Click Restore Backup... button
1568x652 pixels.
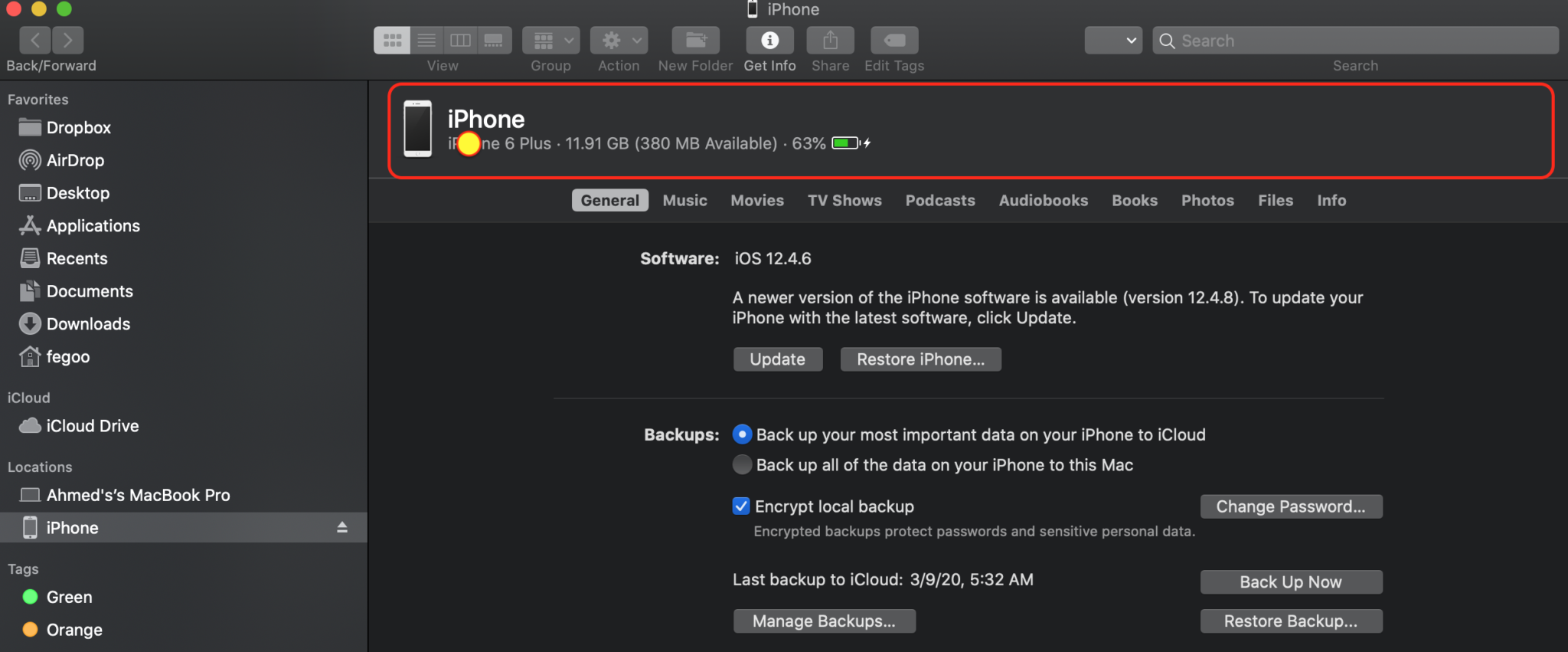pyautogui.click(x=1291, y=621)
